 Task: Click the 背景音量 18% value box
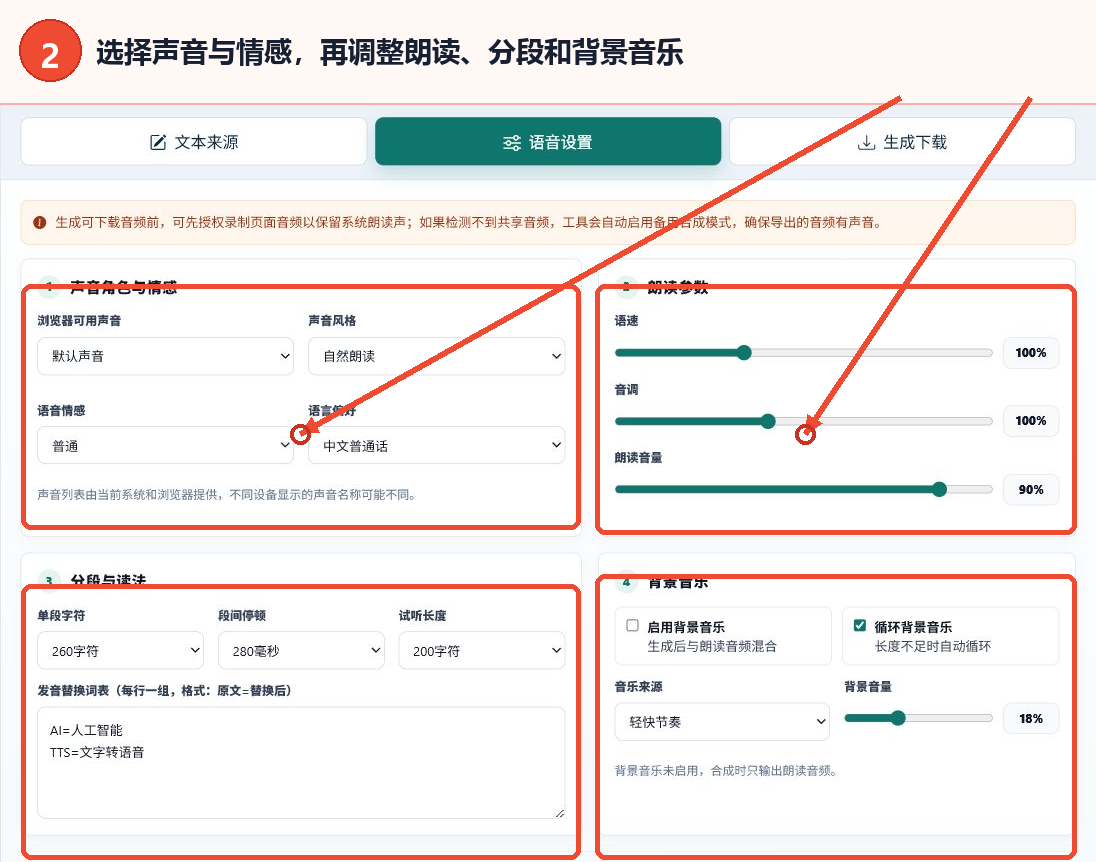click(1031, 719)
